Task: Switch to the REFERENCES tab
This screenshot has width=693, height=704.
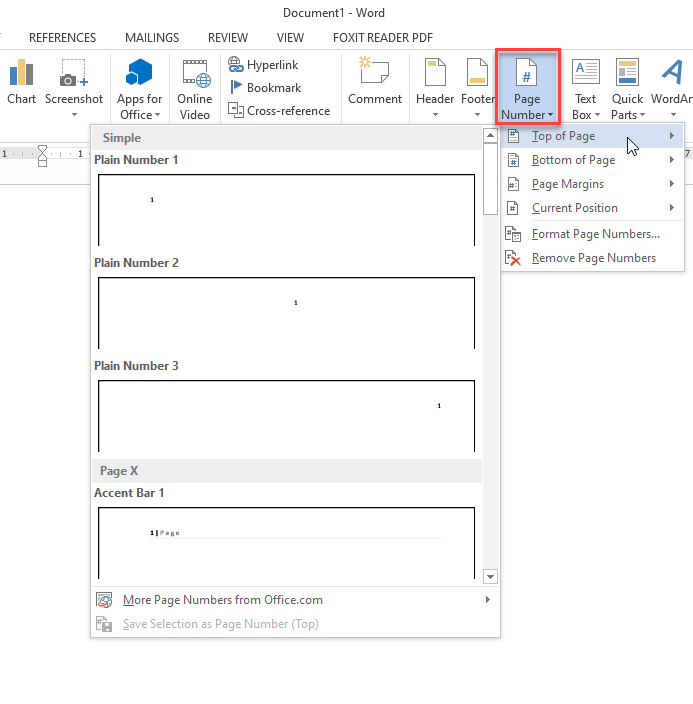Action: (63, 38)
